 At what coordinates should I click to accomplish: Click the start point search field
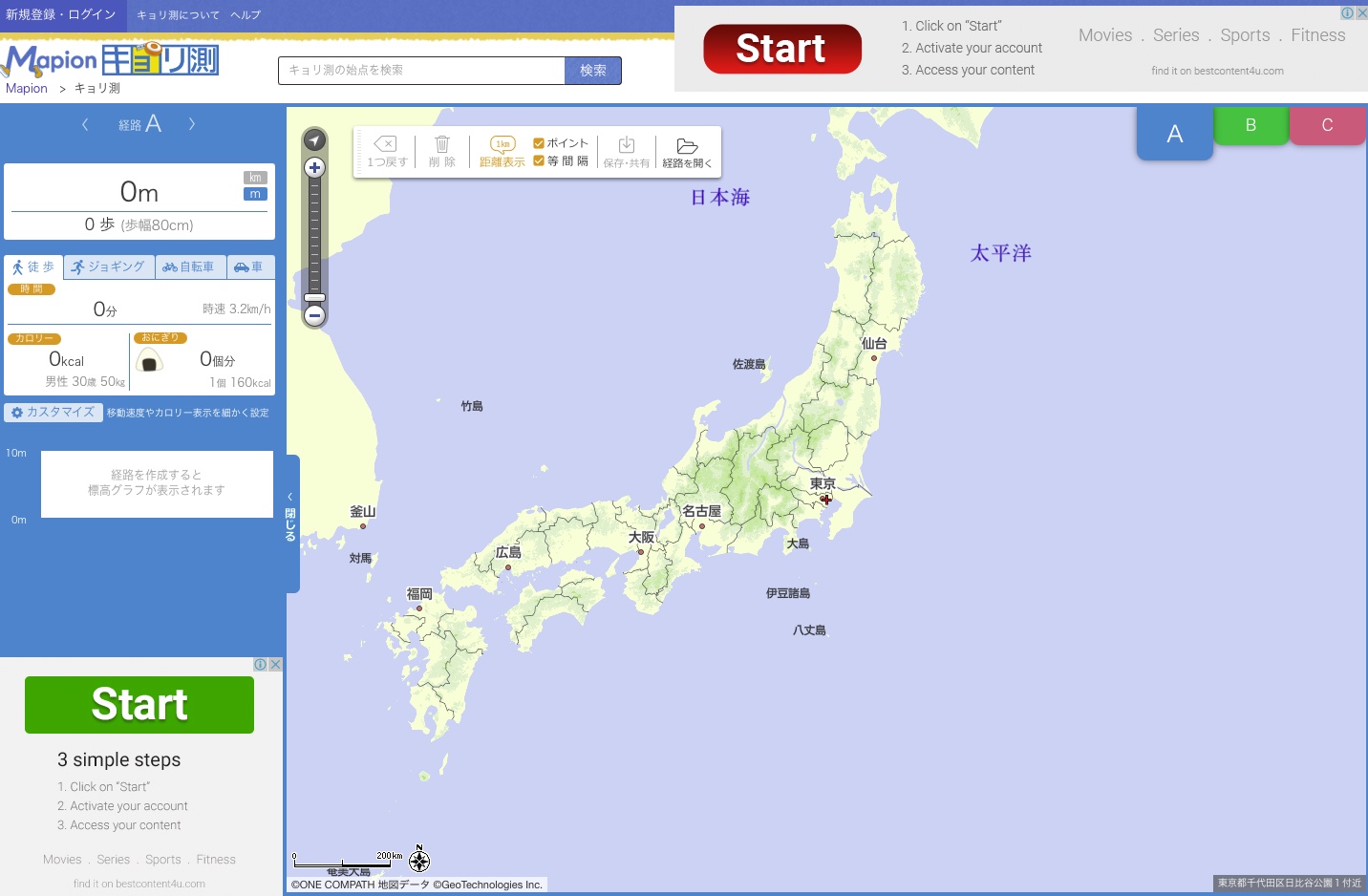pyautogui.click(x=421, y=71)
